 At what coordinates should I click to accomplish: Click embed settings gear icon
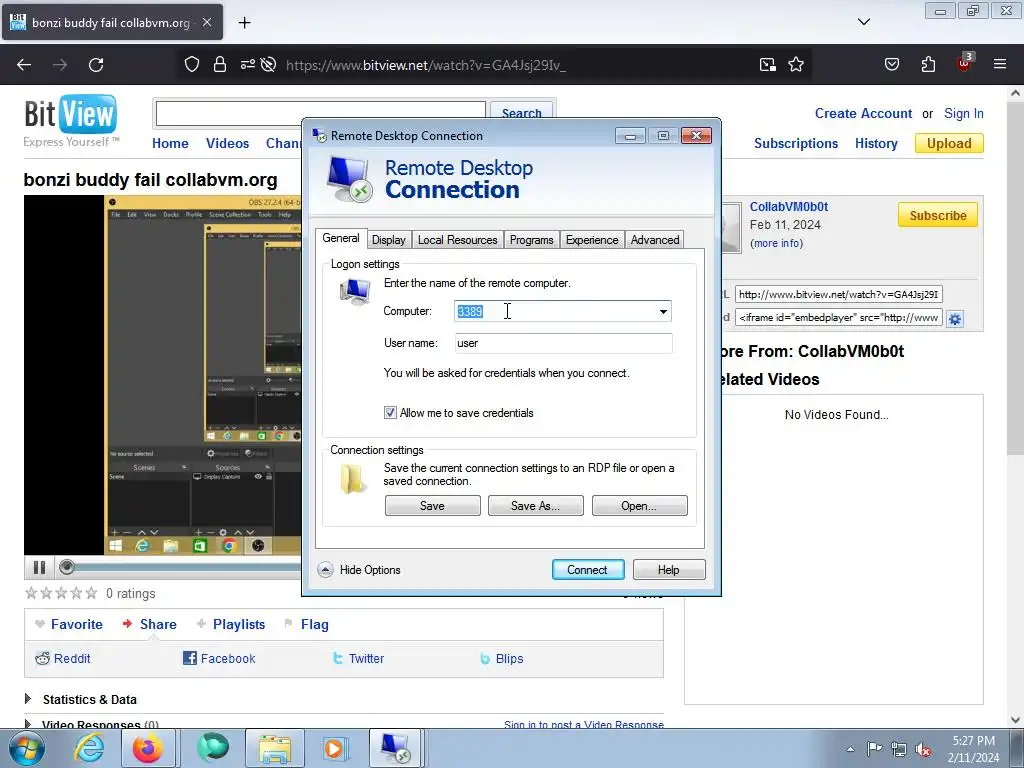955,319
